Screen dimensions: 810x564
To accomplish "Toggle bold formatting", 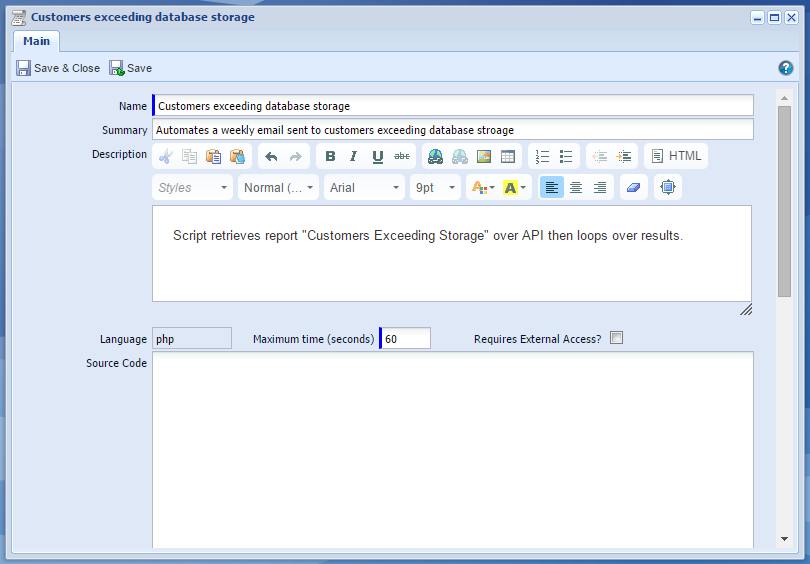I will (330, 156).
